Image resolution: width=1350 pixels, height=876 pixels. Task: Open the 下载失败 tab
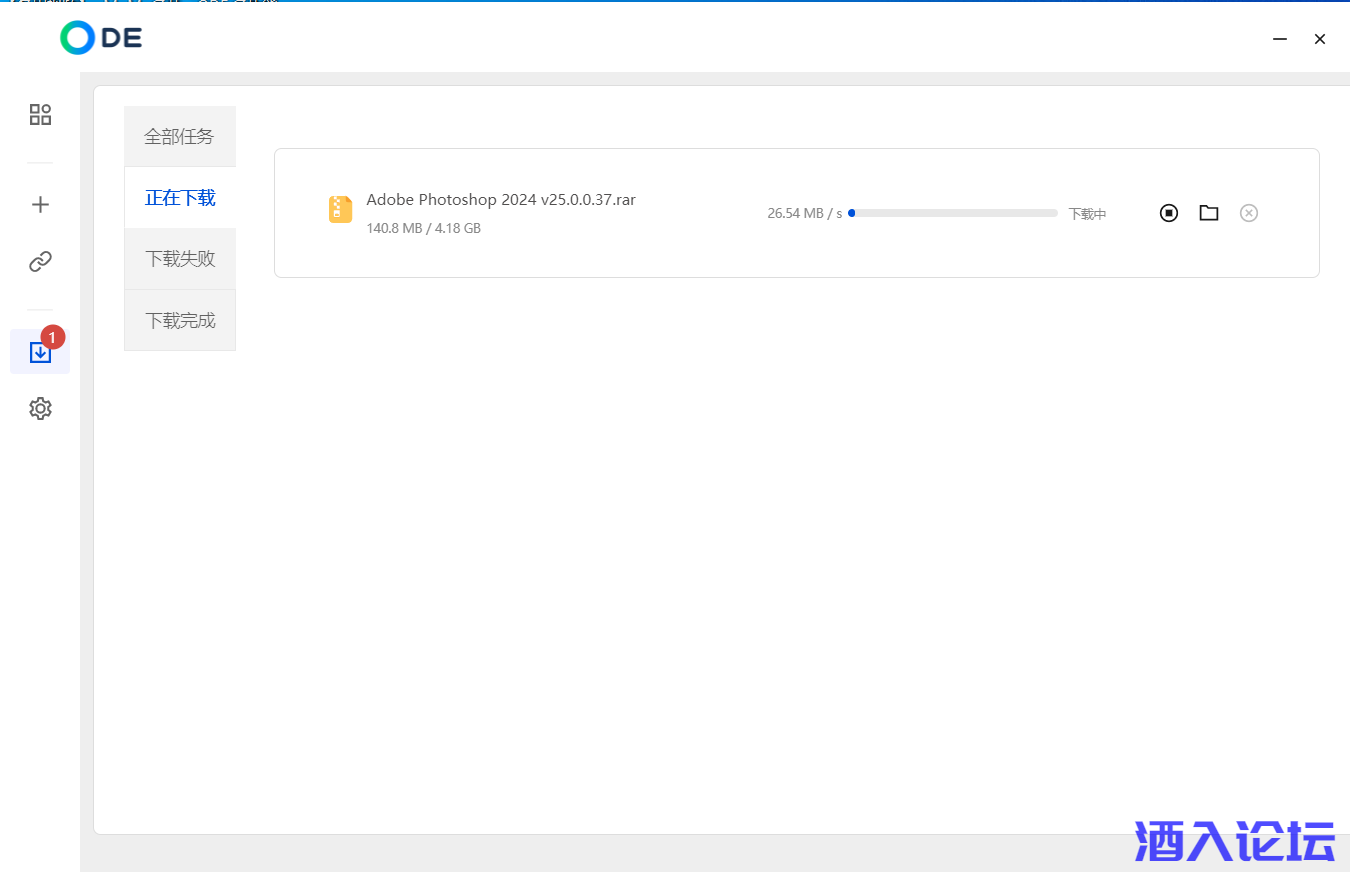[180, 259]
